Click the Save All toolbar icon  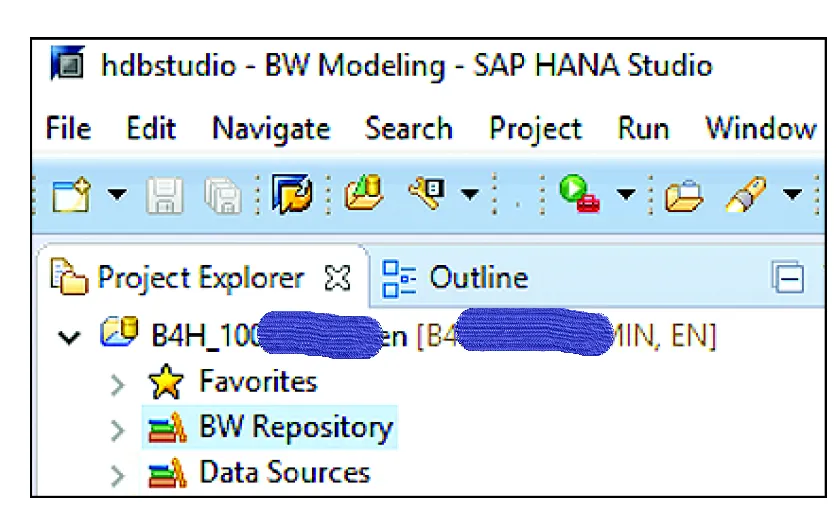point(223,196)
